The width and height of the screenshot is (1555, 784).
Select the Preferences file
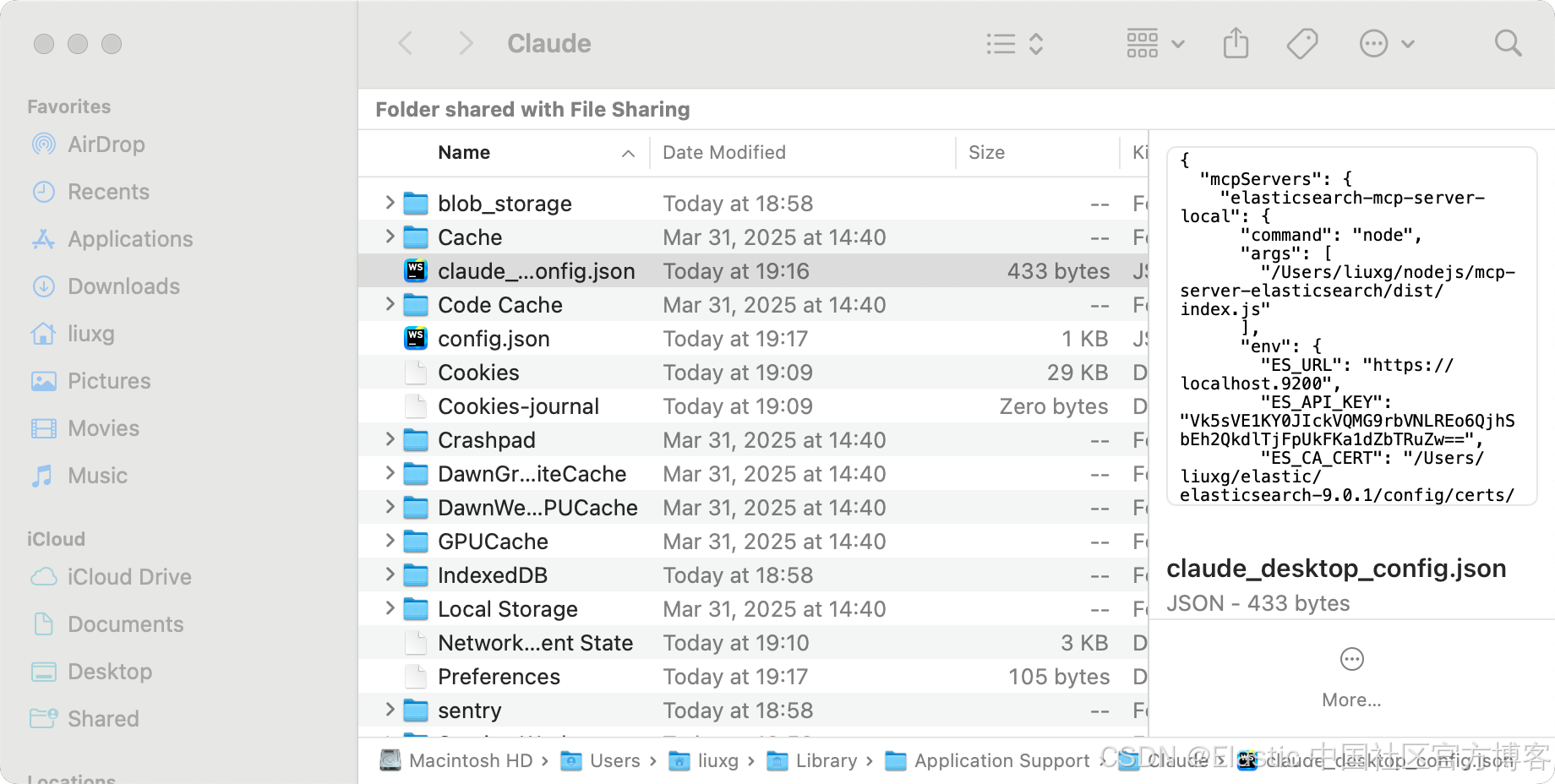pos(499,677)
